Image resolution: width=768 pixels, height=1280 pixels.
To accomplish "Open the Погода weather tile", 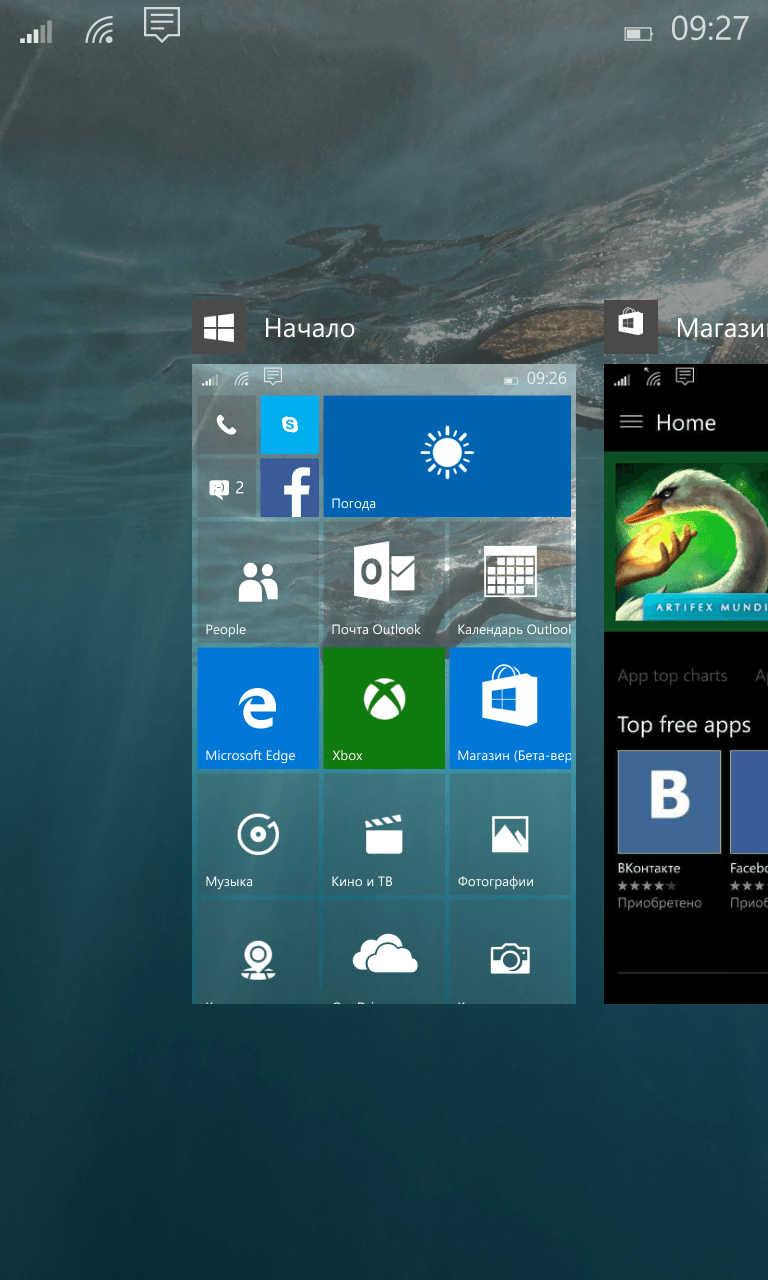I will (447, 456).
